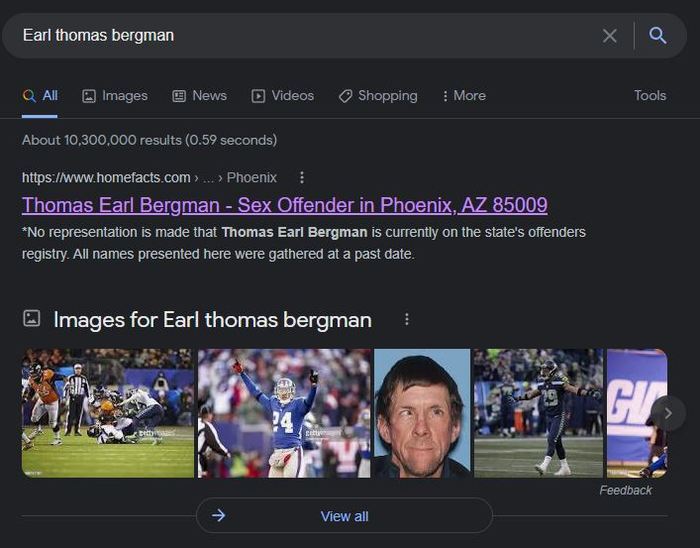
Task: Select the Shopping tab
Action: click(377, 96)
